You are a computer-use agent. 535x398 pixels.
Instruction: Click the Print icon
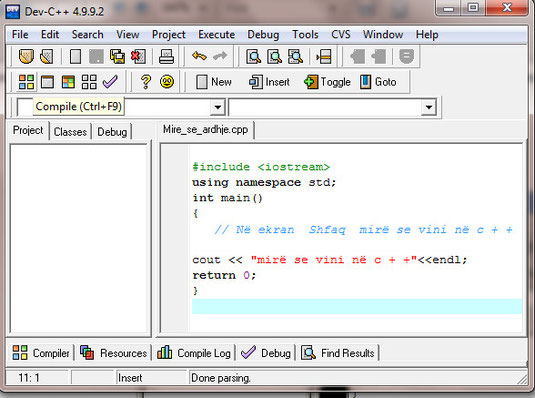coord(167,56)
